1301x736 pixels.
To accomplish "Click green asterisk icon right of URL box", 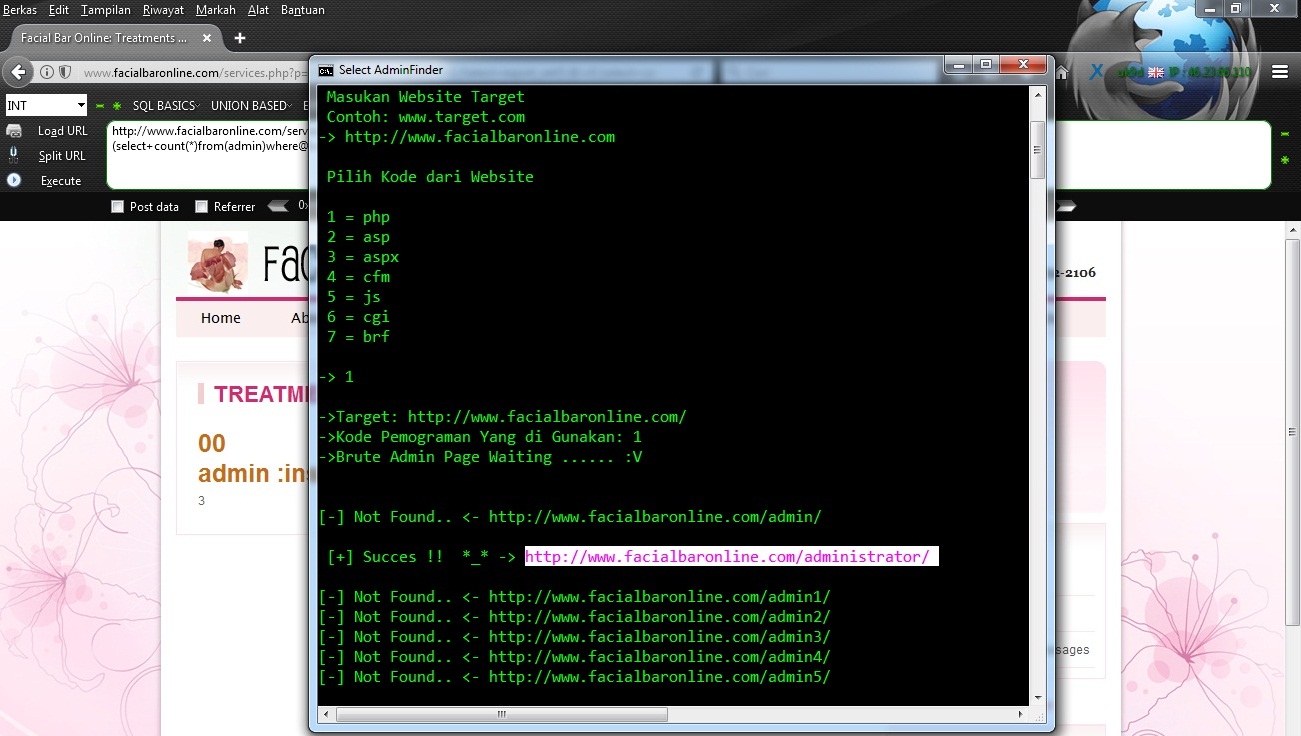I will [1285, 160].
